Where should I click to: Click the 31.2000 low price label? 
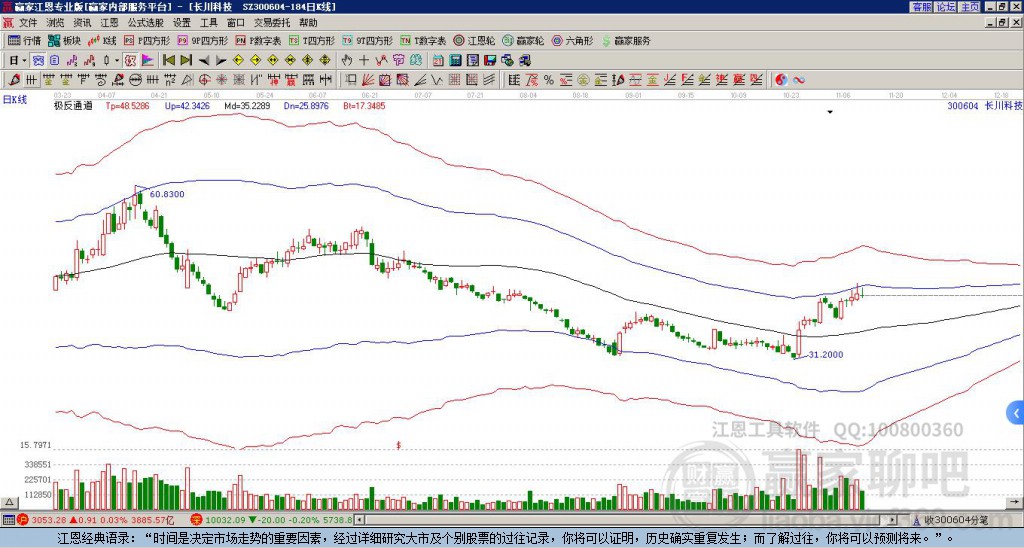pyautogui.click(x=825, y=355)
